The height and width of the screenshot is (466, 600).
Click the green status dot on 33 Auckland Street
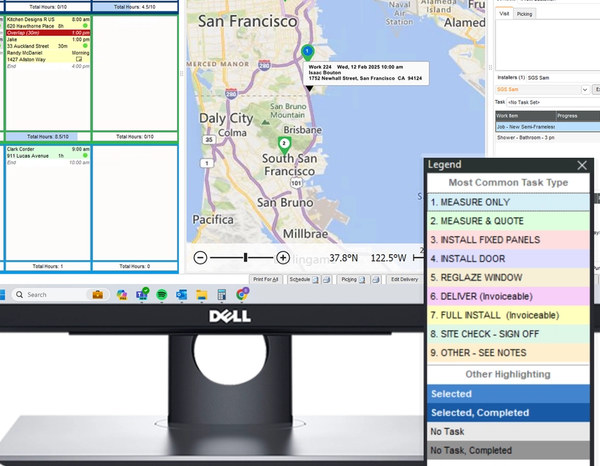coord(85,46)
